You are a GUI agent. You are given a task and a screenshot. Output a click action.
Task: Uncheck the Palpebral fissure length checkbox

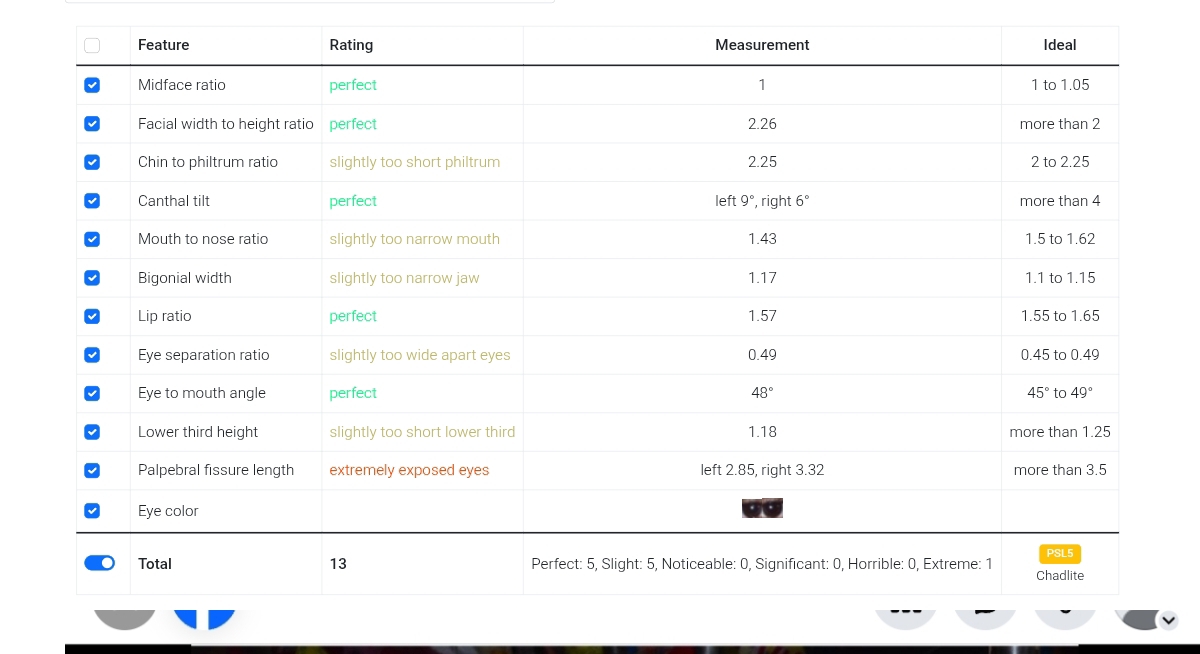click(92, 470)
